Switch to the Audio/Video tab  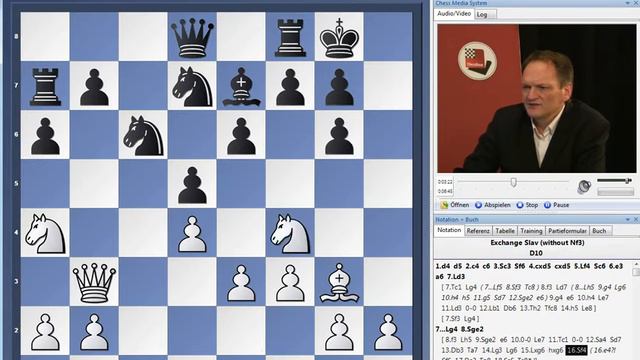tap(454, 13)
